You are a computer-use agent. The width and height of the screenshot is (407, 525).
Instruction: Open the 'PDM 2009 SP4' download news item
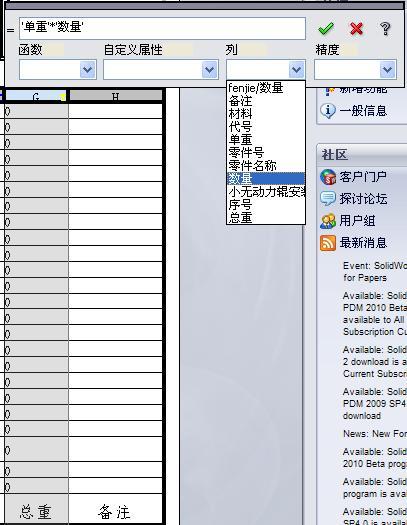(x=375, y=403)
